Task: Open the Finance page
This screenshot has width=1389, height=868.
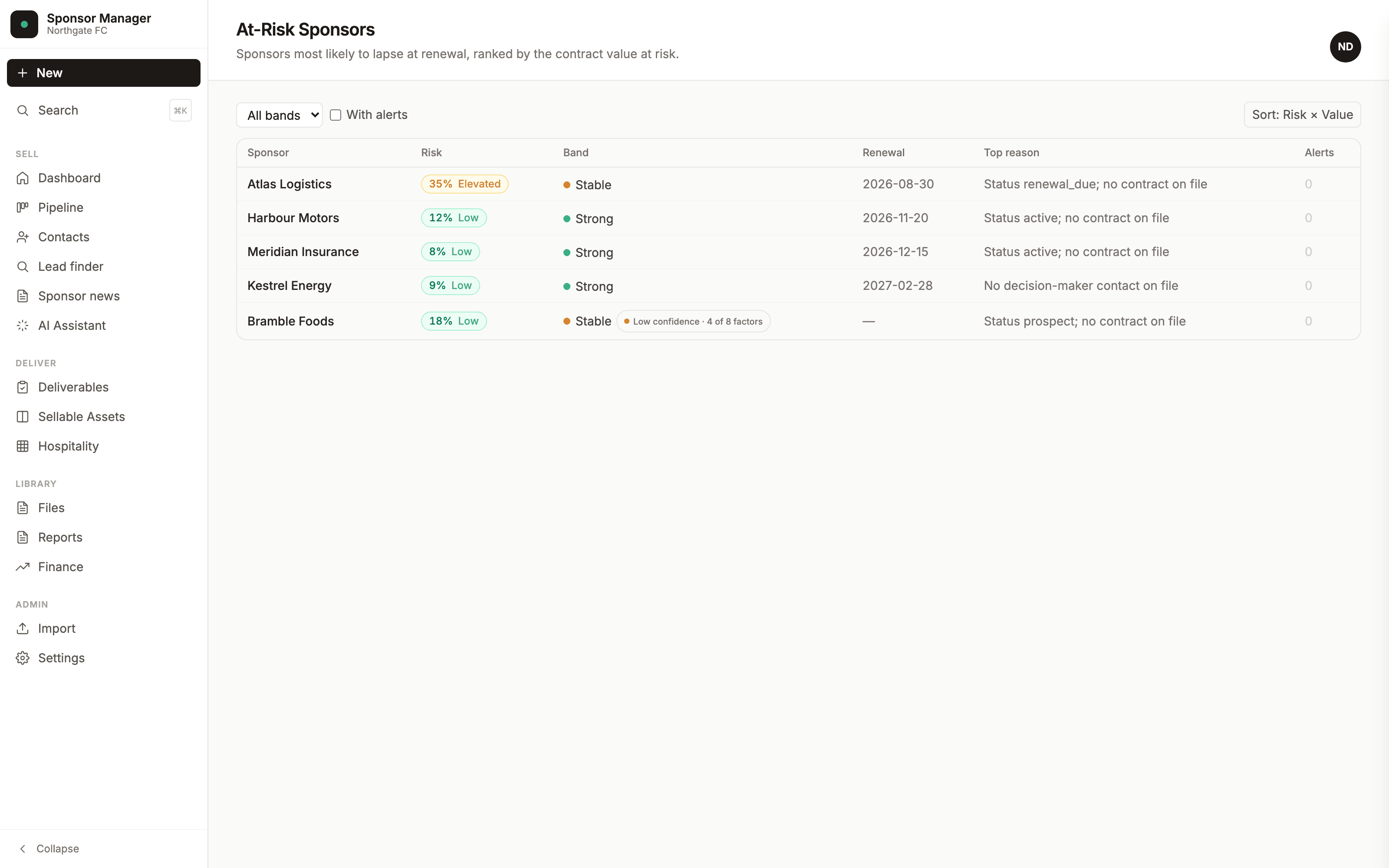Action: pyautogui.click(x=104, y=567)
